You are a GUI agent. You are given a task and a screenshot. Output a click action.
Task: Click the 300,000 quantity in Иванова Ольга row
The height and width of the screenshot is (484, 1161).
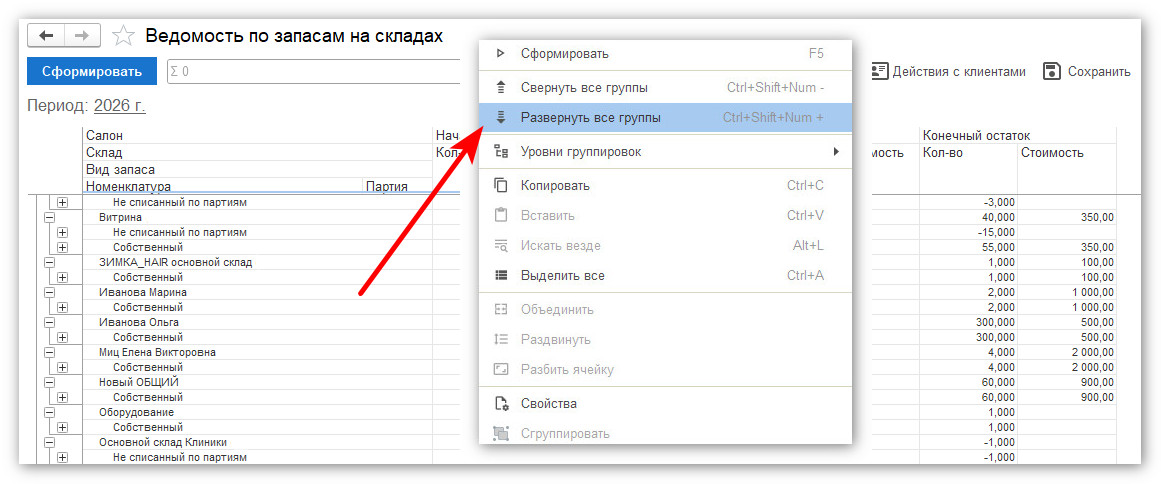click(968, 323)
